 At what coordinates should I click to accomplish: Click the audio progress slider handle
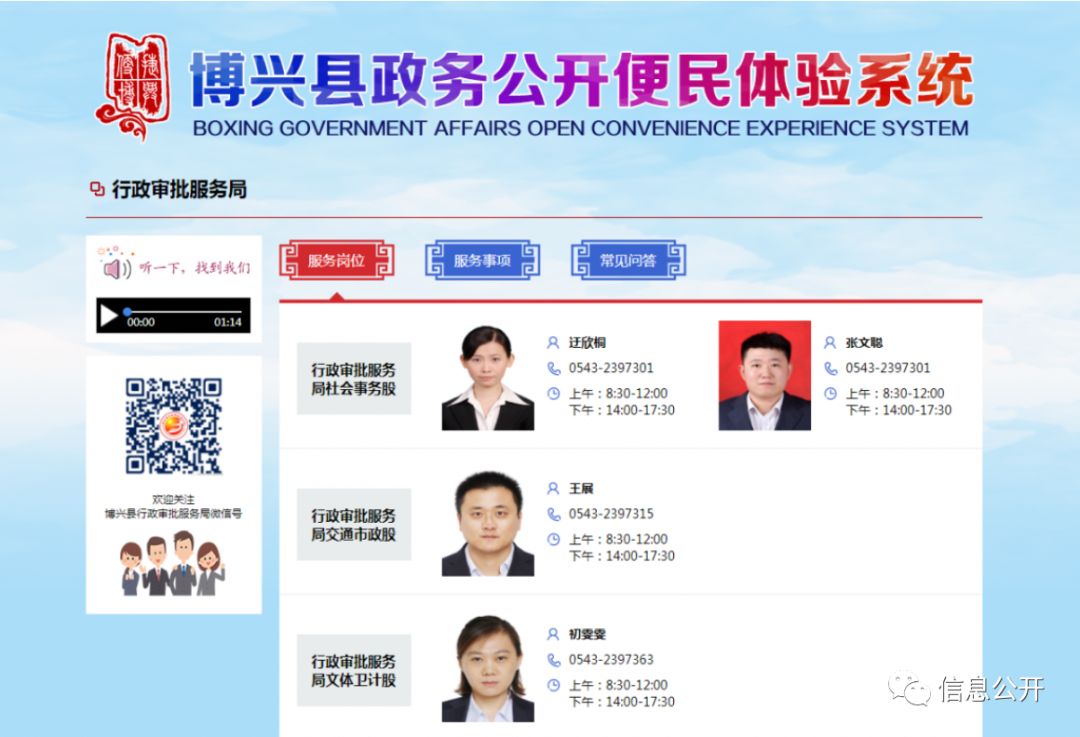[x=127, y=312]
